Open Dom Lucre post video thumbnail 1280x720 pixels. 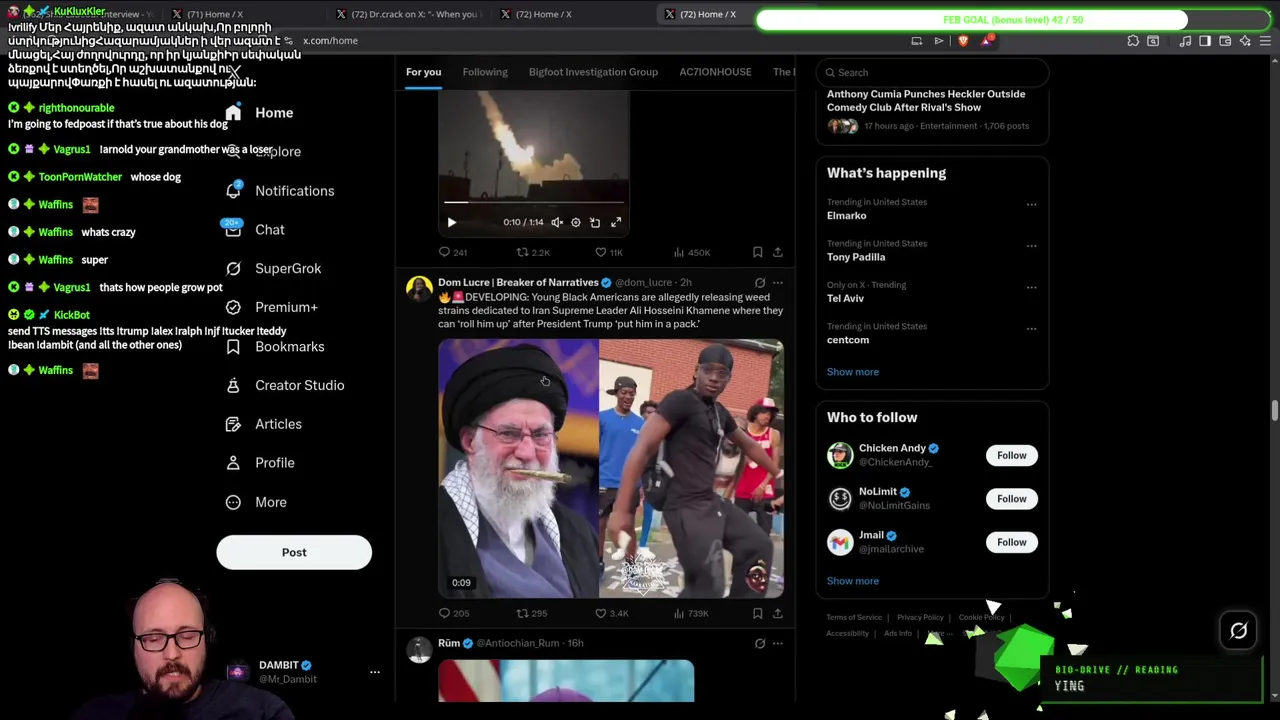(611, 469)
